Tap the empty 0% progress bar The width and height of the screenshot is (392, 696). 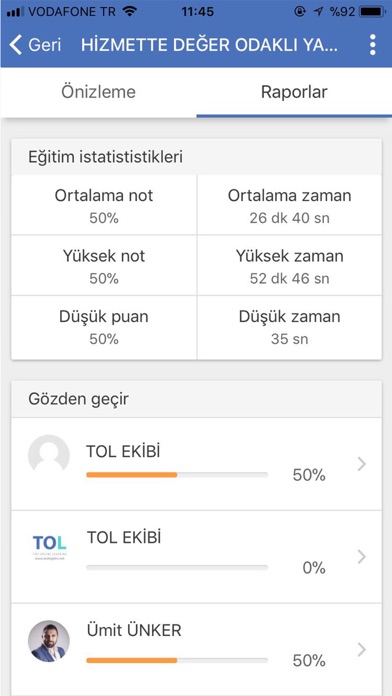(177, 567)
